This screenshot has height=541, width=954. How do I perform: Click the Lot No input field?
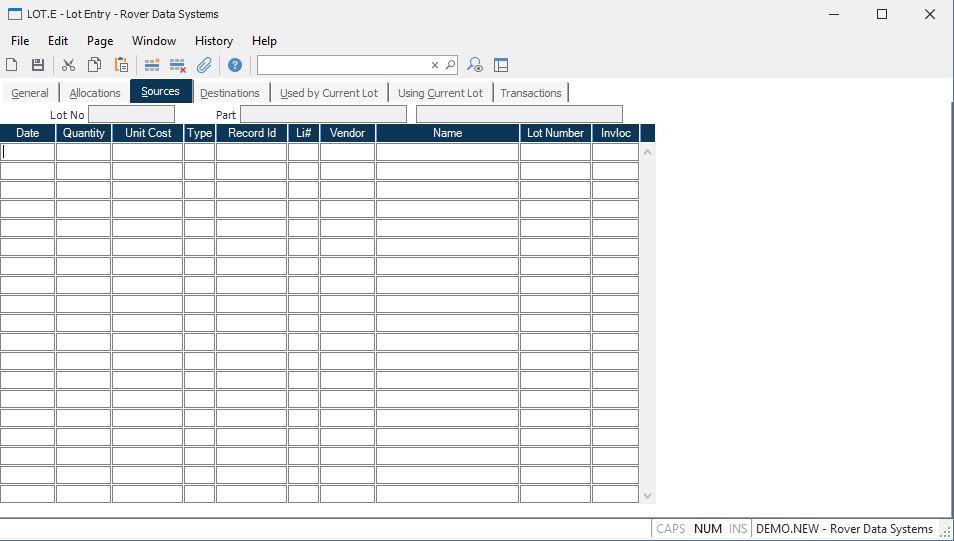pyautogui.click(x=131, y=115)
